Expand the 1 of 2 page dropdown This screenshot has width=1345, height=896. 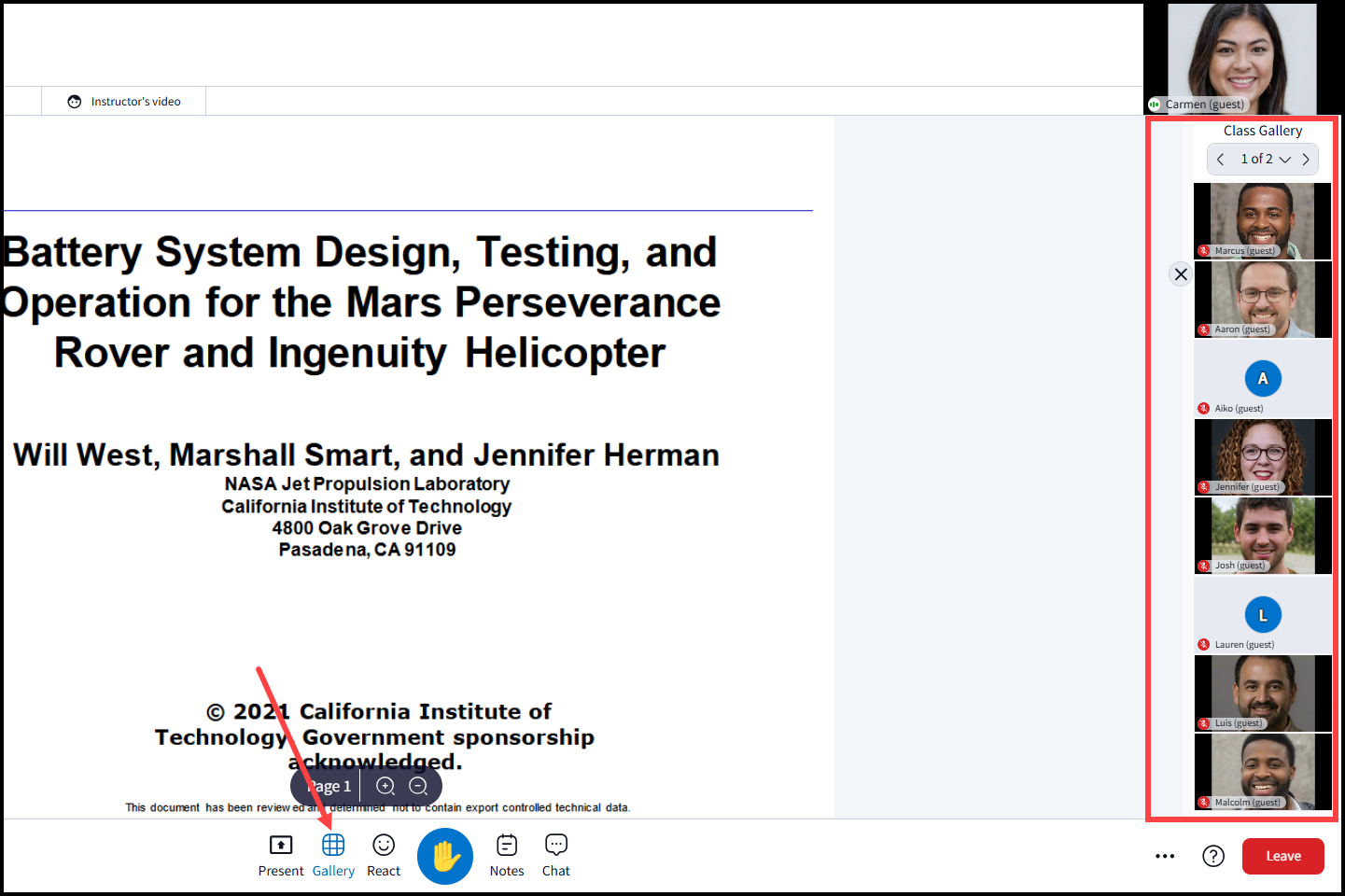click(x=1265, y=160)
